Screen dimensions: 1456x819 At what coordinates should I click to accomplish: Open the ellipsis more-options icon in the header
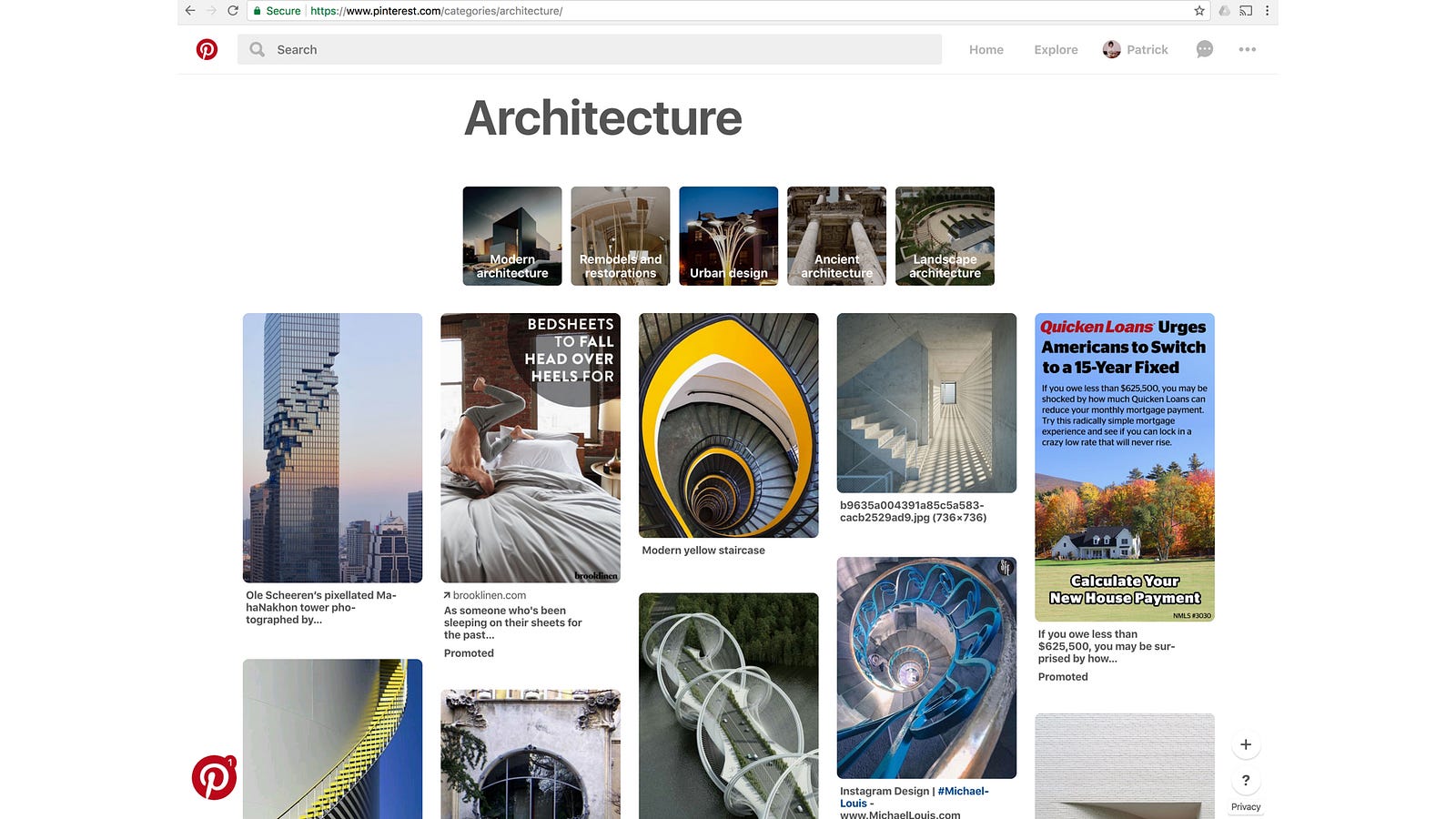coord(1247,49)
